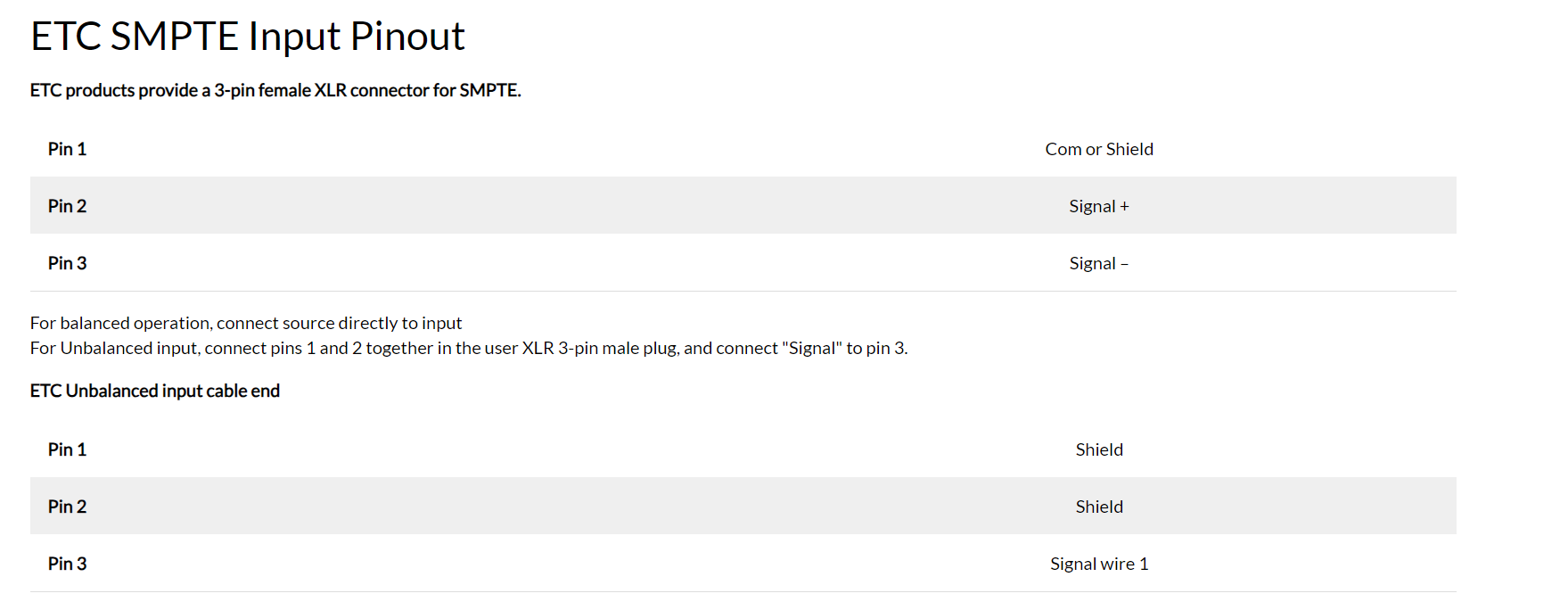Select 'Pin 2' label in the first pinout table
The image size is (1568, 610).
coord(67,206)
